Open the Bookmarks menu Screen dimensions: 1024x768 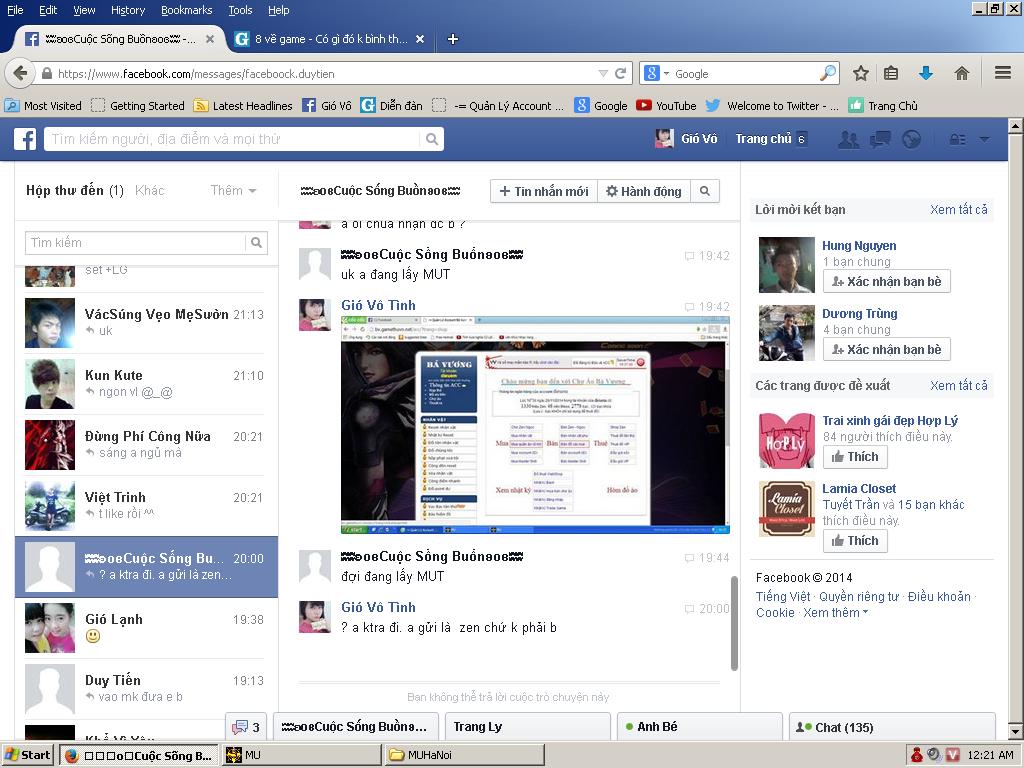[187, 10]
